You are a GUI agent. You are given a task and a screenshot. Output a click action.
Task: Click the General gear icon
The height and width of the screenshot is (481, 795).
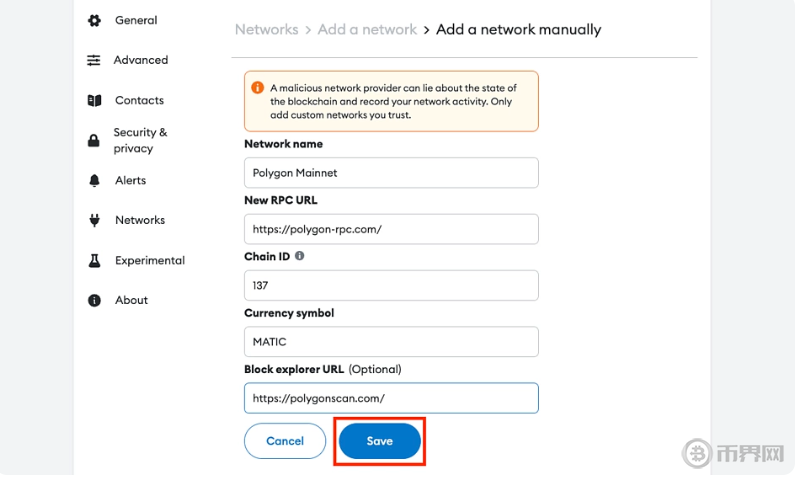[x=94, y=20]
